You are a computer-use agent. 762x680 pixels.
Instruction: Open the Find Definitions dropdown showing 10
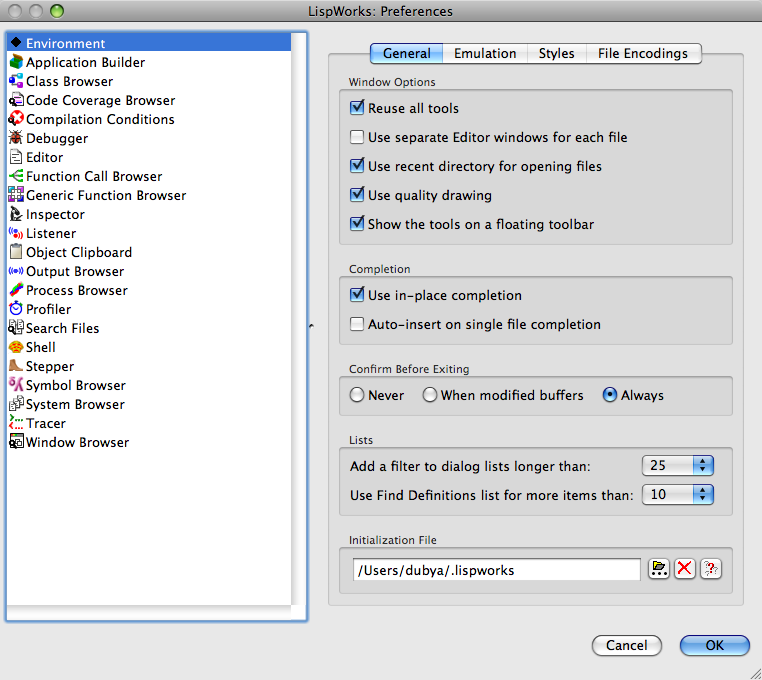tap(677, 495)
